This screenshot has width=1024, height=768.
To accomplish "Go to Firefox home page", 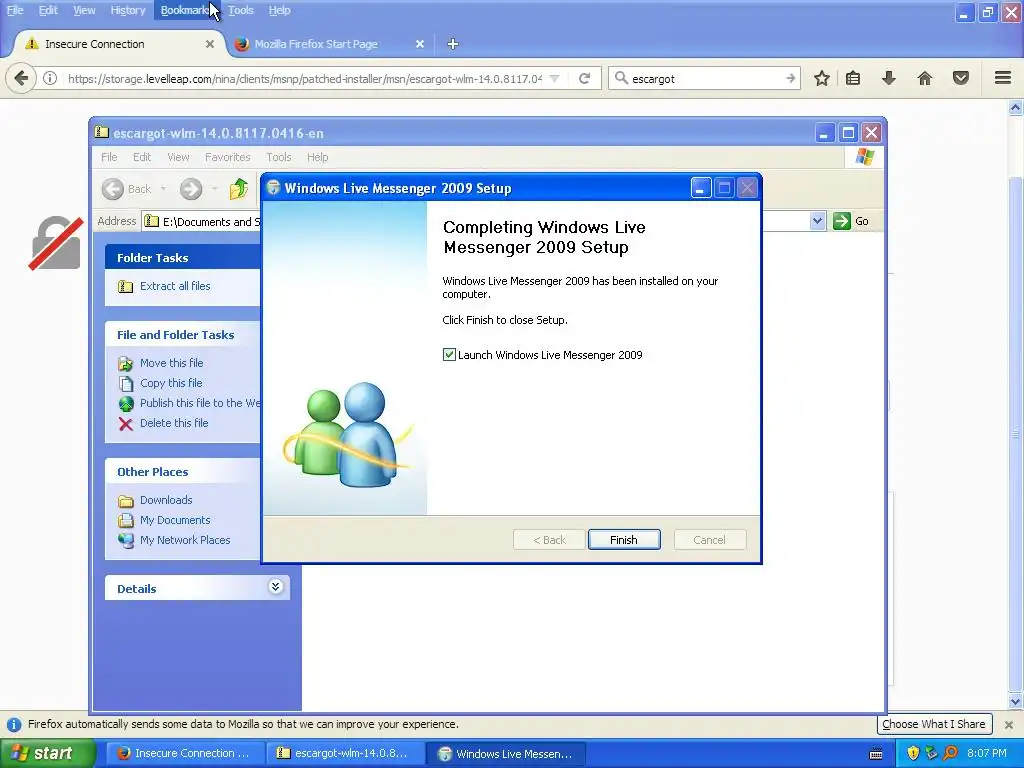I will pyautogui.click(x=925, y=78).
